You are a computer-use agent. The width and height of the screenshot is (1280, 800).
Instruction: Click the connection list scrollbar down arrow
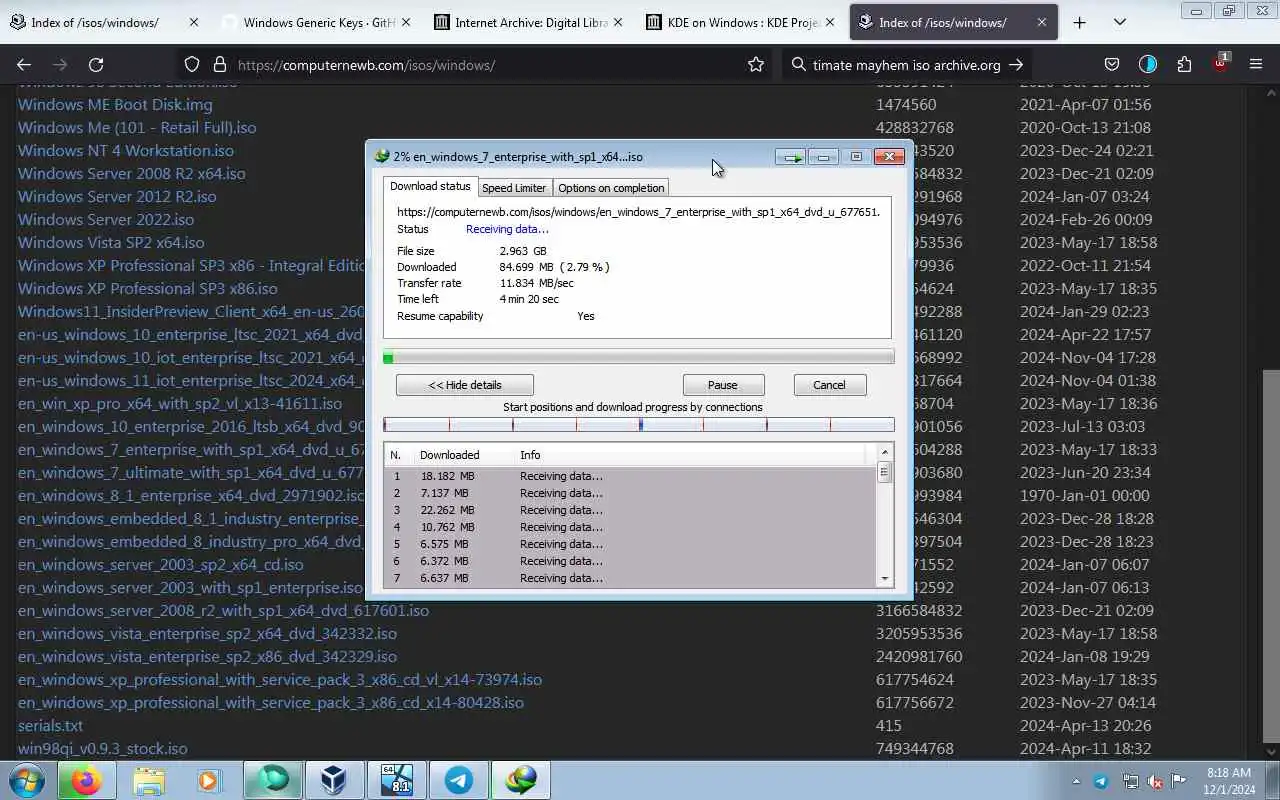pos(884,579)
